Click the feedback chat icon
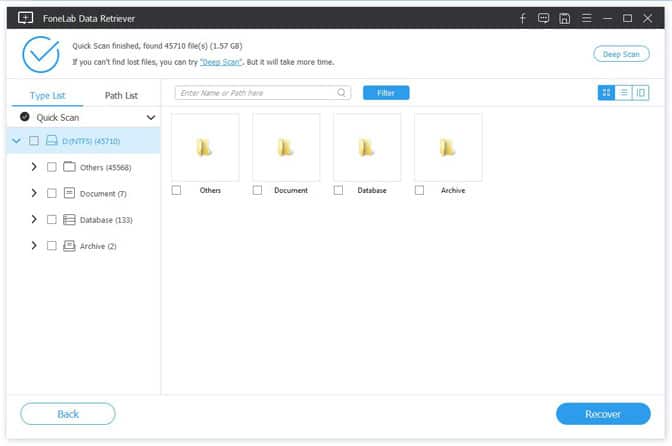672x446 pixels. pyautogui.click(x=543, y=18)
